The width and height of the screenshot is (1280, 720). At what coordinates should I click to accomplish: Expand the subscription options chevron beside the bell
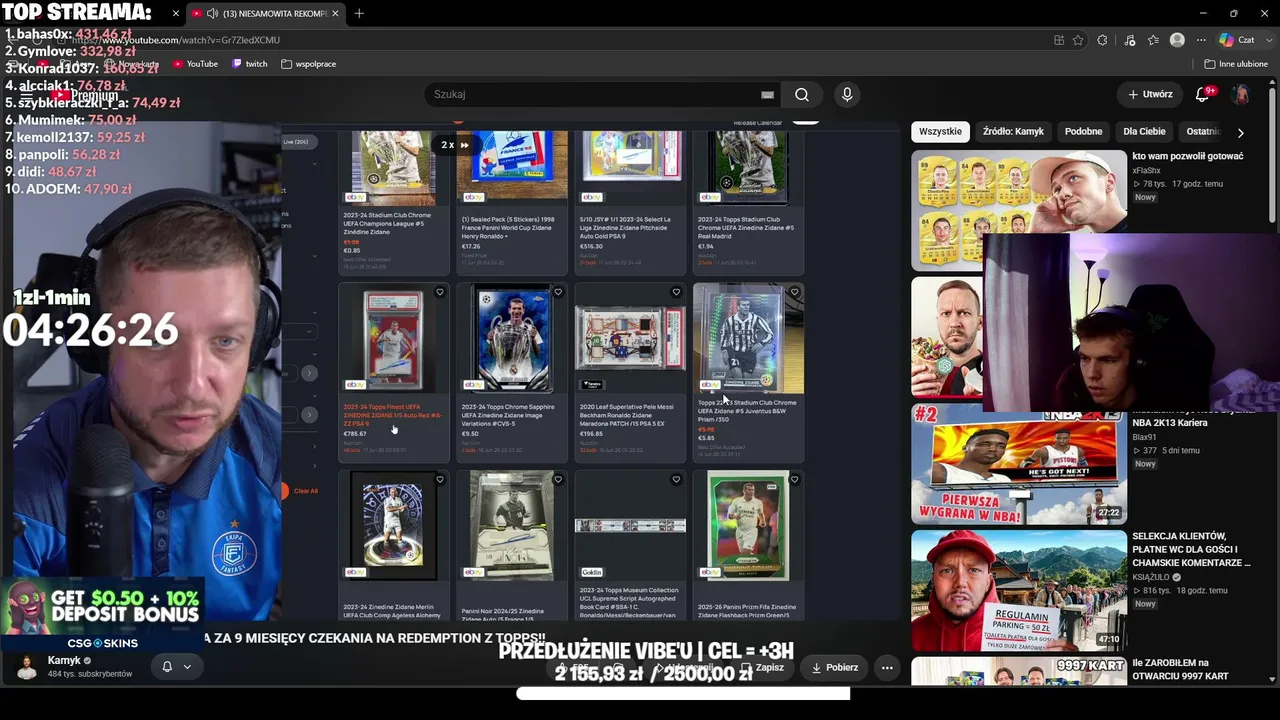tap(187, 667)
